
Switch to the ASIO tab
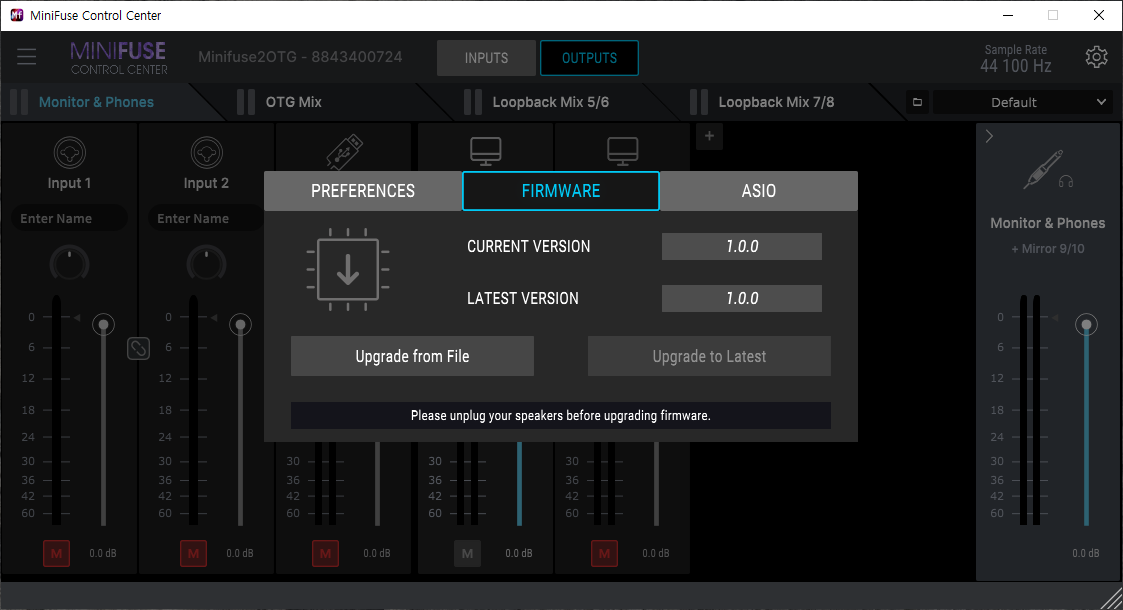(758, 191)
